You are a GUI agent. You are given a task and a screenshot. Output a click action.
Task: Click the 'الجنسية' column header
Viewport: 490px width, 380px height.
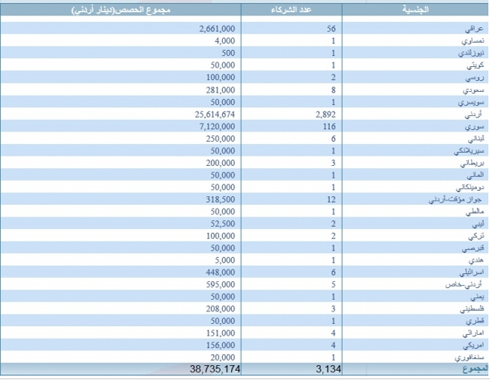(415, 10)
